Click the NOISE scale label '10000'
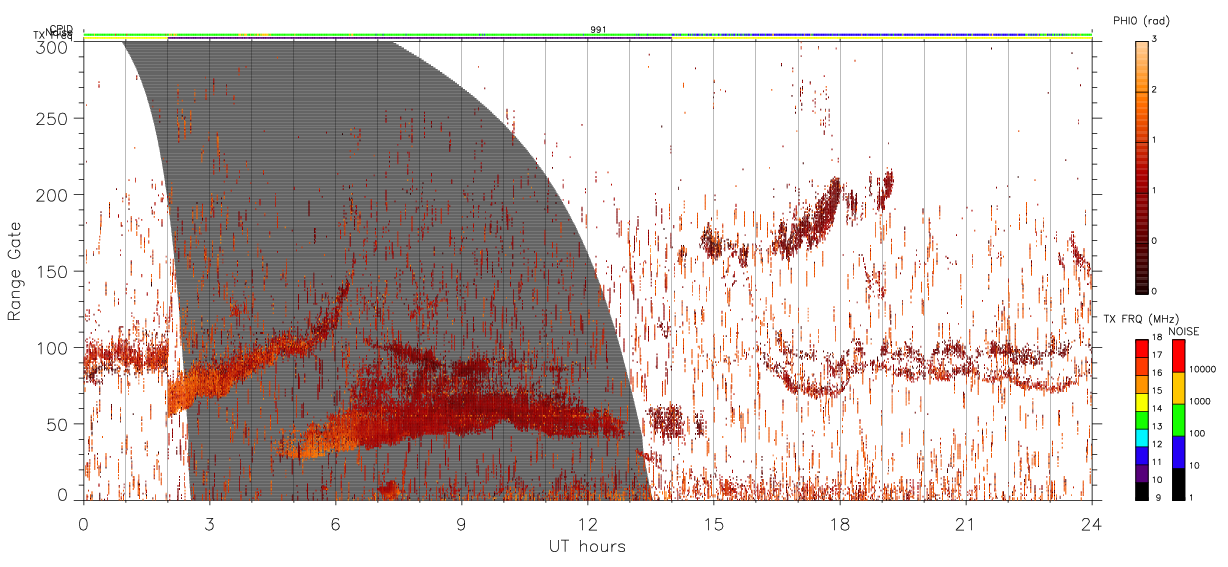 point(1201,370)
